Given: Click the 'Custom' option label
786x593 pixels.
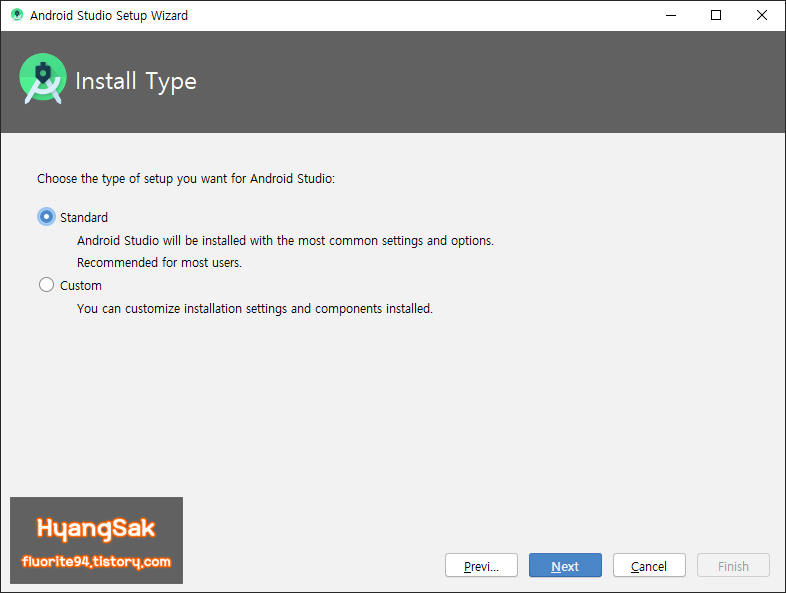Looking at the screenshot, I should 81,286.
